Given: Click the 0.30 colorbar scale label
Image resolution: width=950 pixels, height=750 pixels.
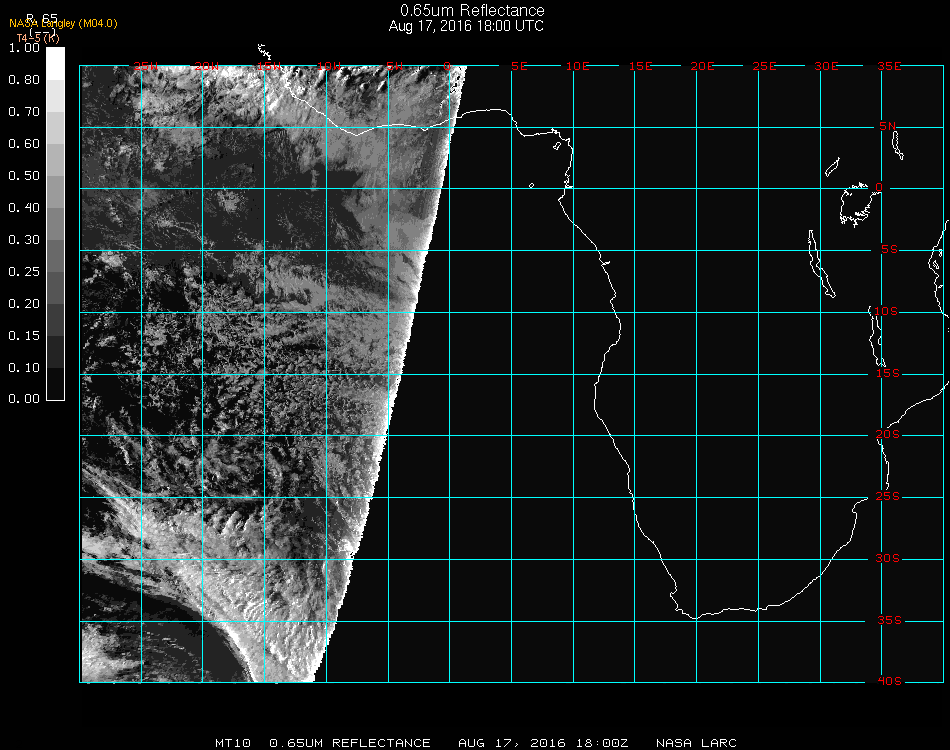Looking at the screenshot, I should click(x=24, y=240).
